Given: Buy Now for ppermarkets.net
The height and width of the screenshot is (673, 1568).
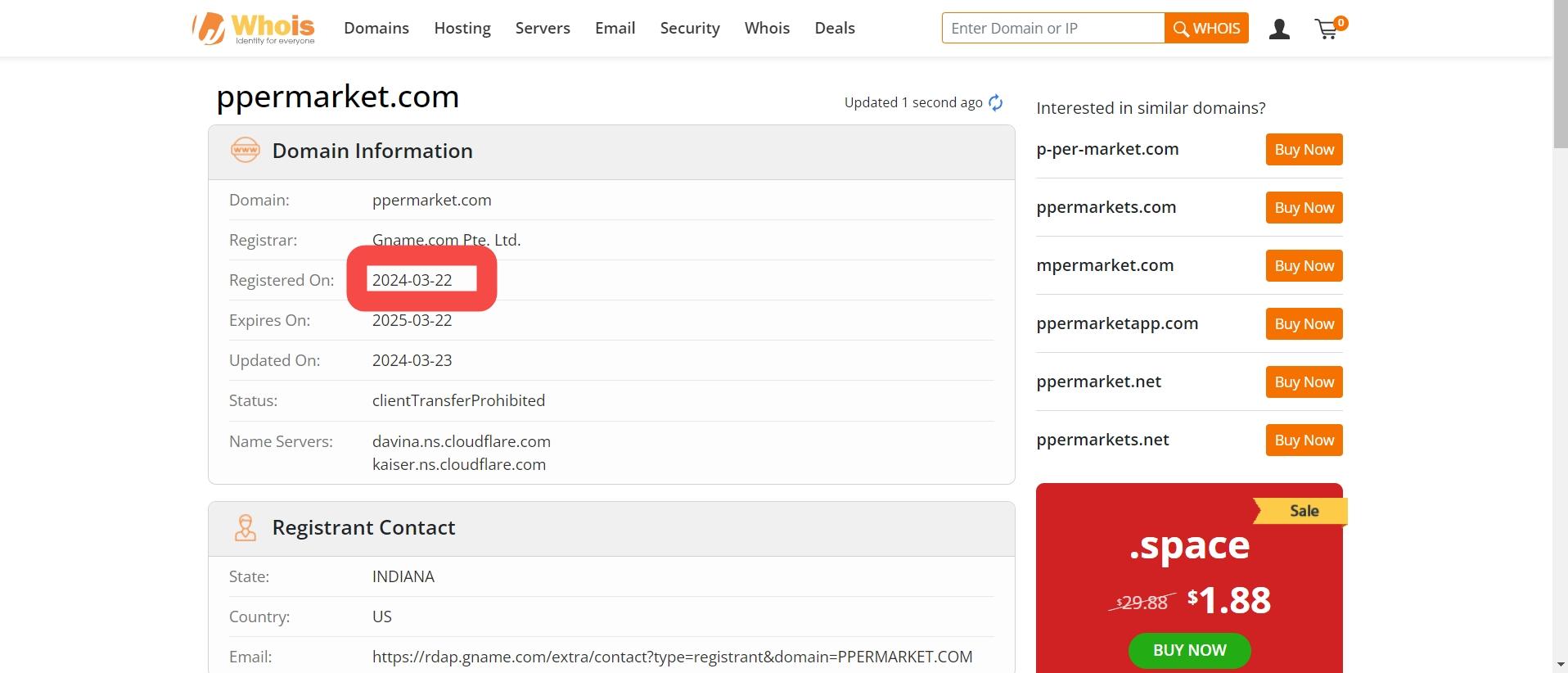Looking at the screenshot, I should (x=1304, y=440).
